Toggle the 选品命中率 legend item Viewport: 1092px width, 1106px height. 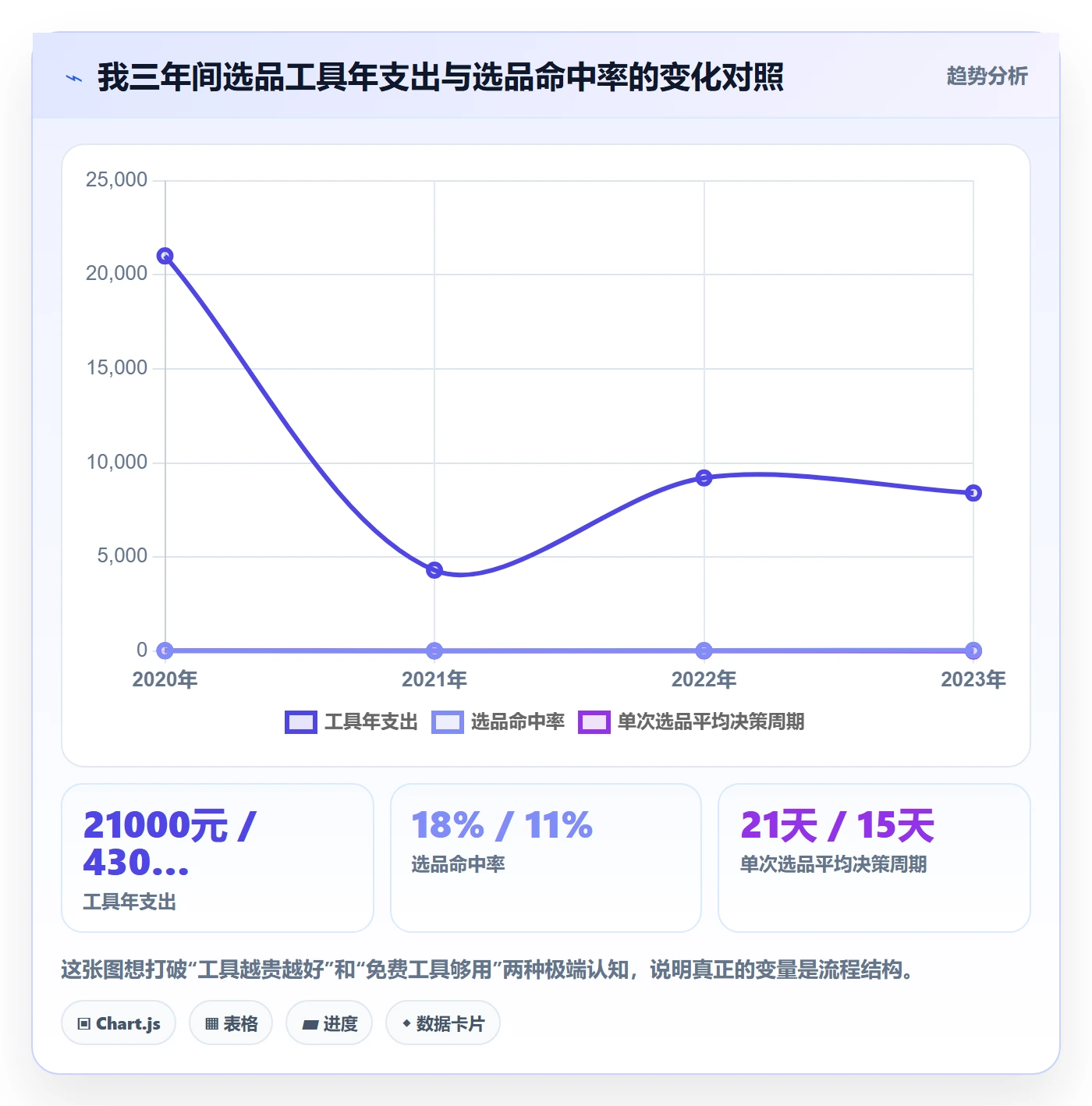(x=498, y=721)
